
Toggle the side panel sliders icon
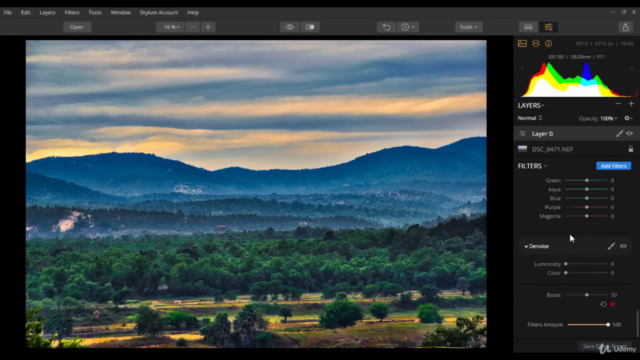click(548, 27)
